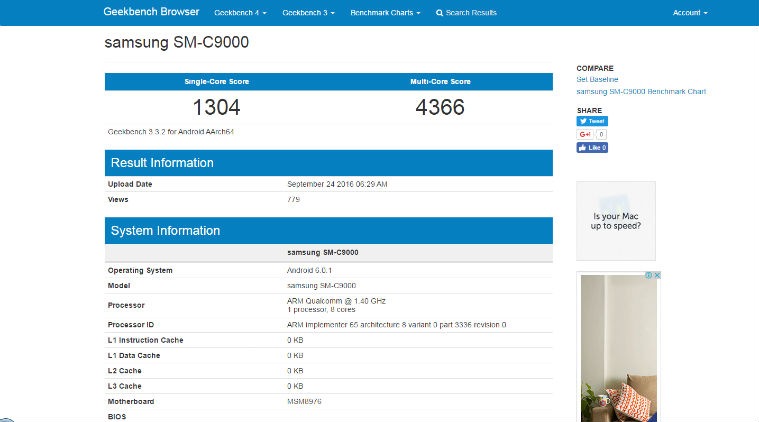Click the Google+ share count box
This screenshot has width=759, height=422.
click(601, 135)
